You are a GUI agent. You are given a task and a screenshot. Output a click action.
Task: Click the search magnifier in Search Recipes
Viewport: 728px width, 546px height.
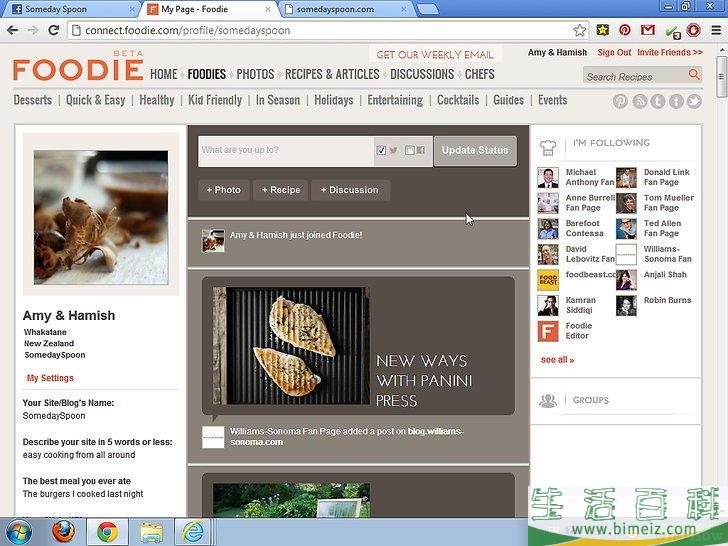694,74
